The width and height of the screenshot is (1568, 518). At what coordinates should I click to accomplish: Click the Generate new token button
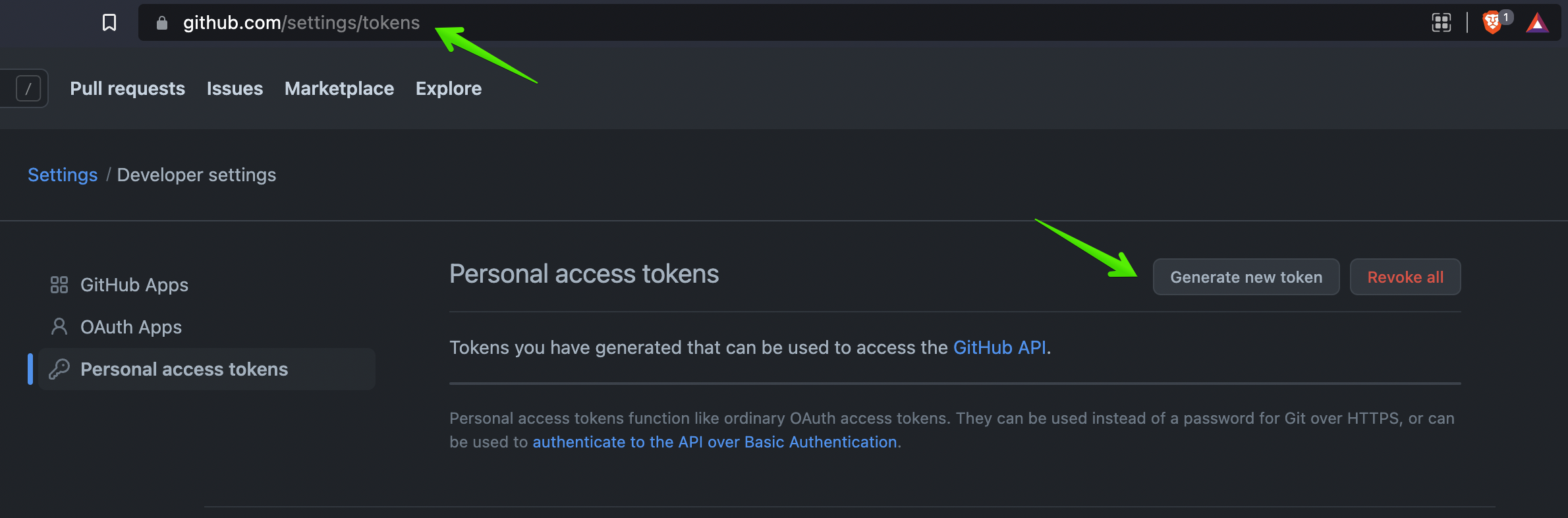pyautogui.click(x=1246, y=277)
